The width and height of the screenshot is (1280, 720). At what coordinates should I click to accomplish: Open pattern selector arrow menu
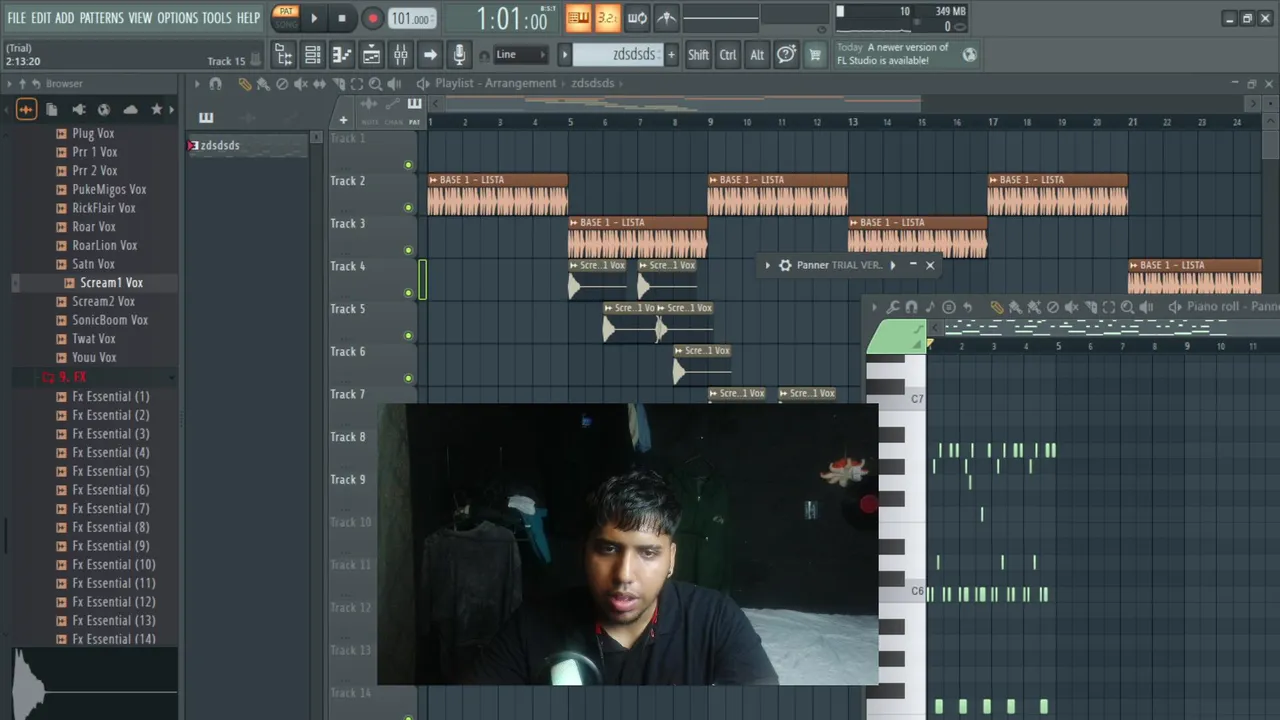pyautogui.click(x=564, y=55)
